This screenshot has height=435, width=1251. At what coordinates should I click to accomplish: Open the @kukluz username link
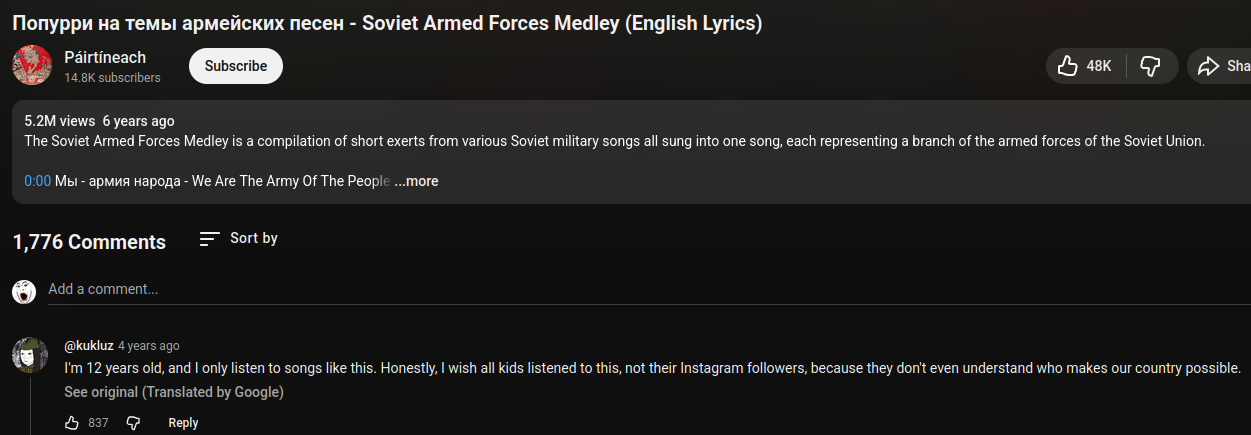point(89,346)
